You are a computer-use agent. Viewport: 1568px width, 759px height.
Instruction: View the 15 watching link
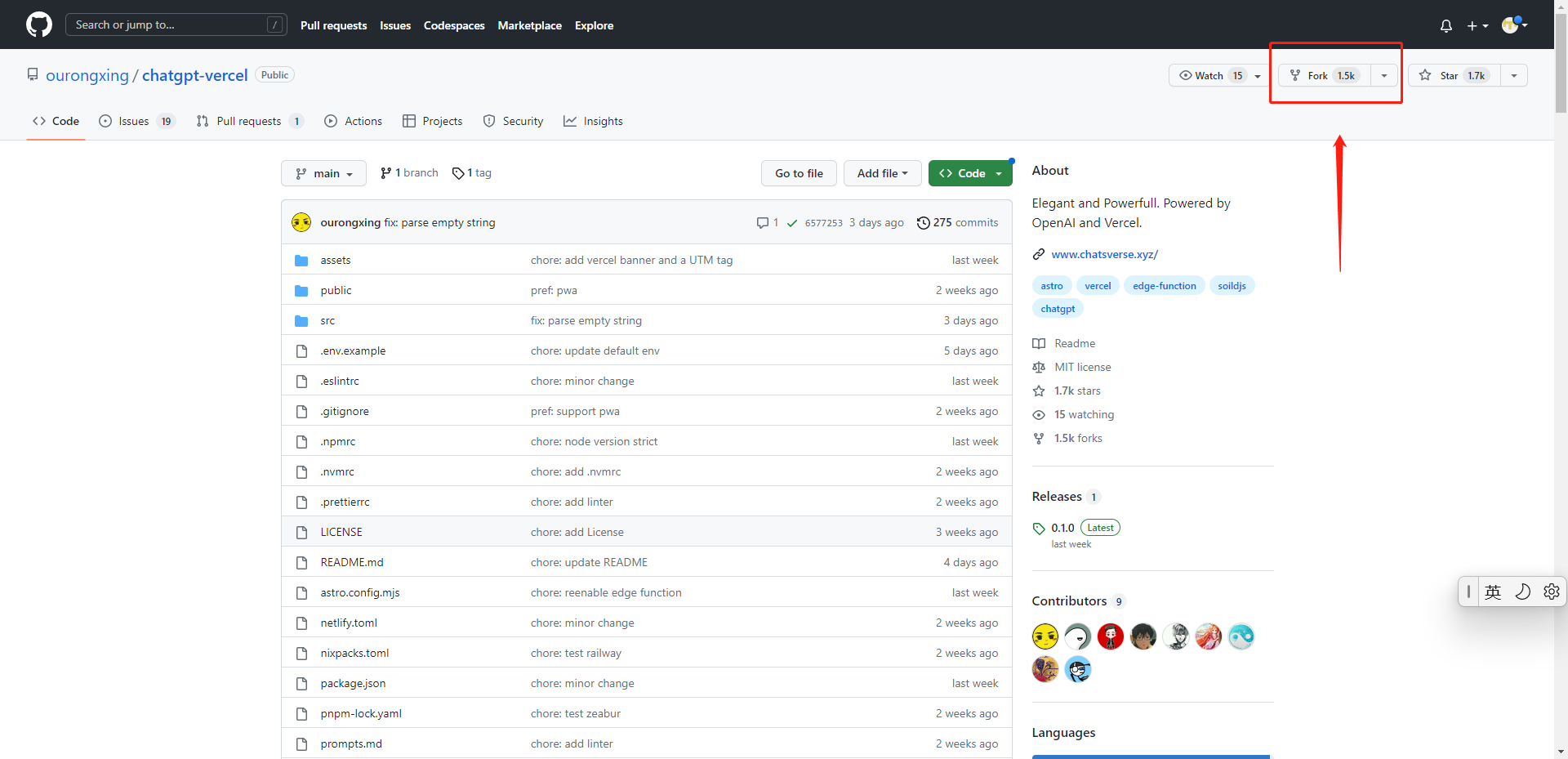click(1074, 414)
